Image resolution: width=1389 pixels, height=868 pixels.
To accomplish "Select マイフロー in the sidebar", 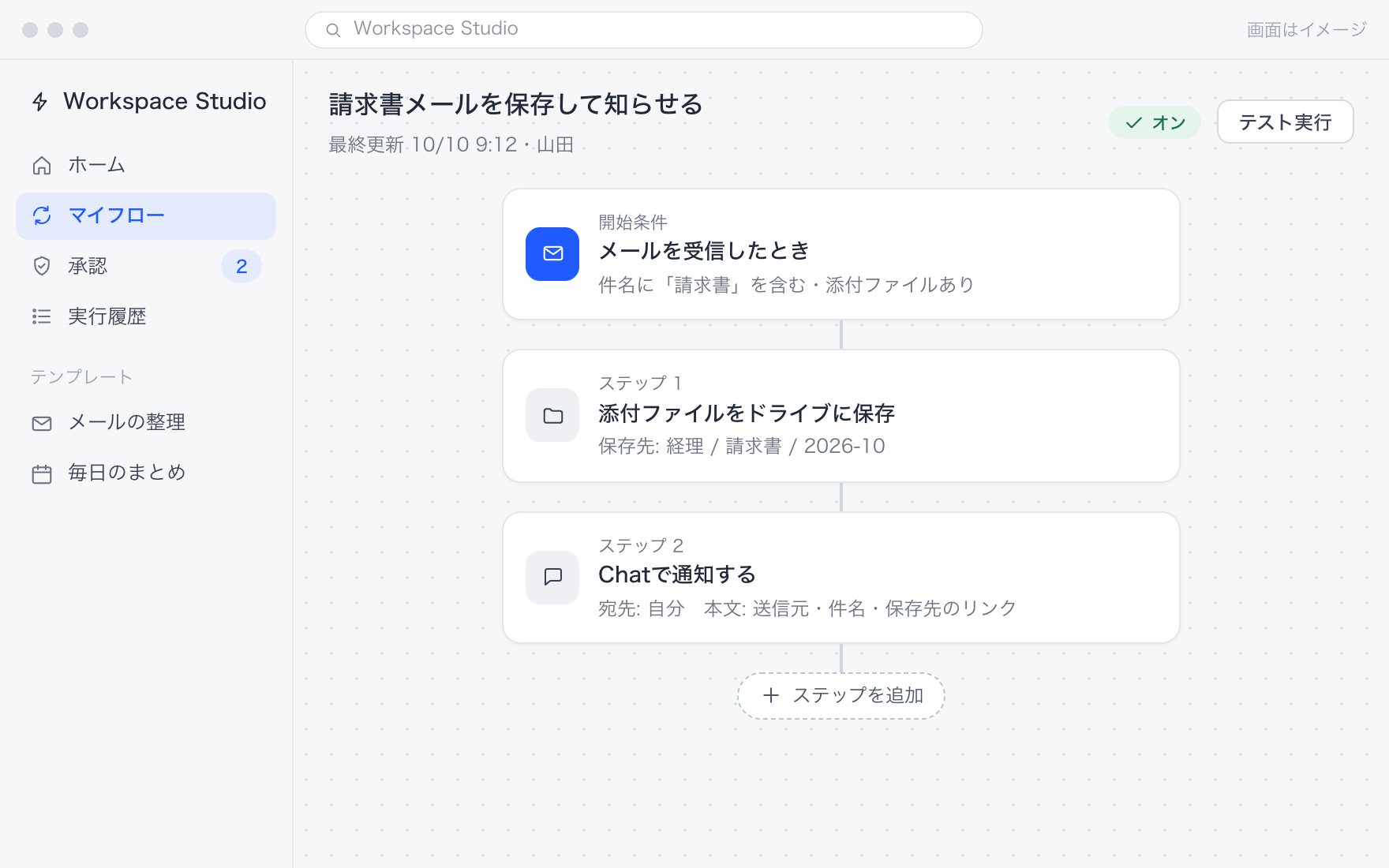I will pos(146,215).
